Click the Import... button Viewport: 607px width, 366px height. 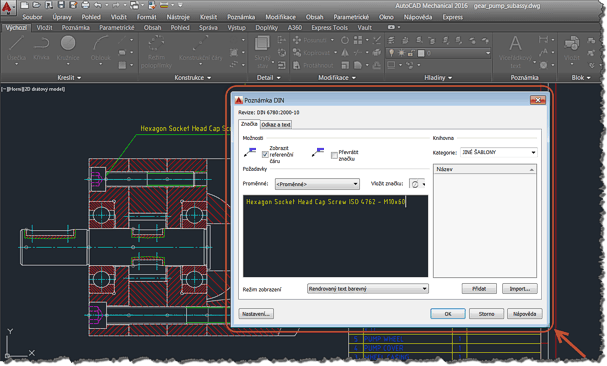[x=520, y=289]
